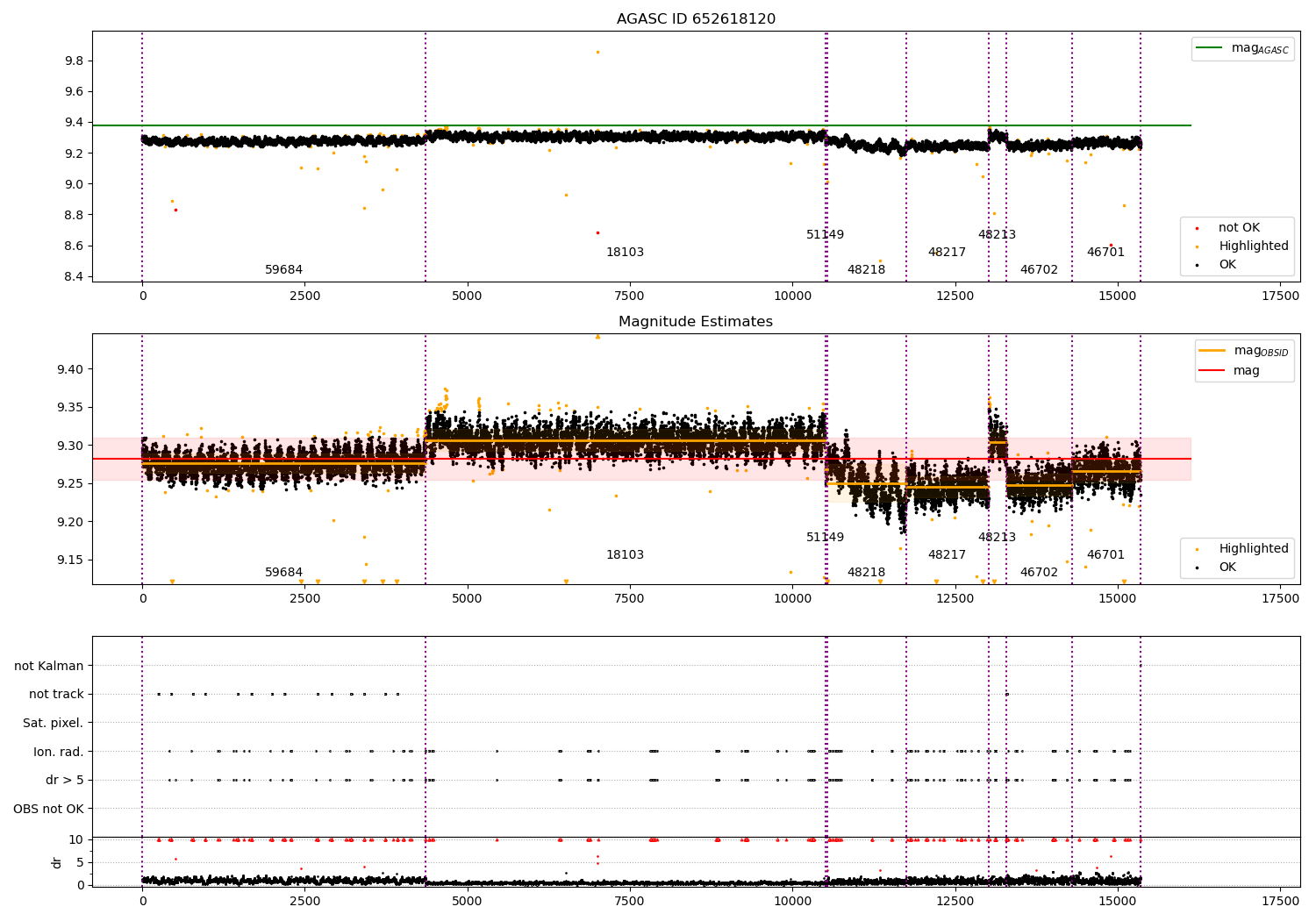The width and height of the screenshot is (1316, 921).
Task: Click the 'Magnitude Estimates' plot title
Action: [696, 322]
